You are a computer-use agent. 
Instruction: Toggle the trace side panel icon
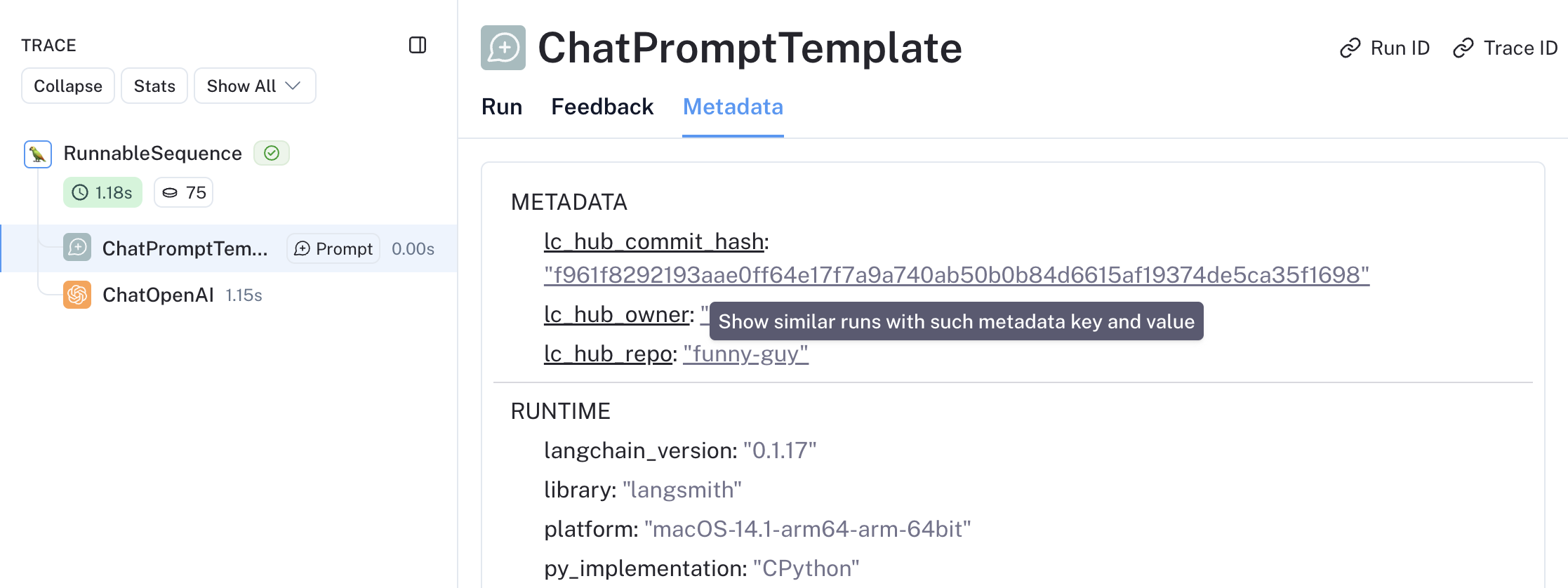coord(418,46)
